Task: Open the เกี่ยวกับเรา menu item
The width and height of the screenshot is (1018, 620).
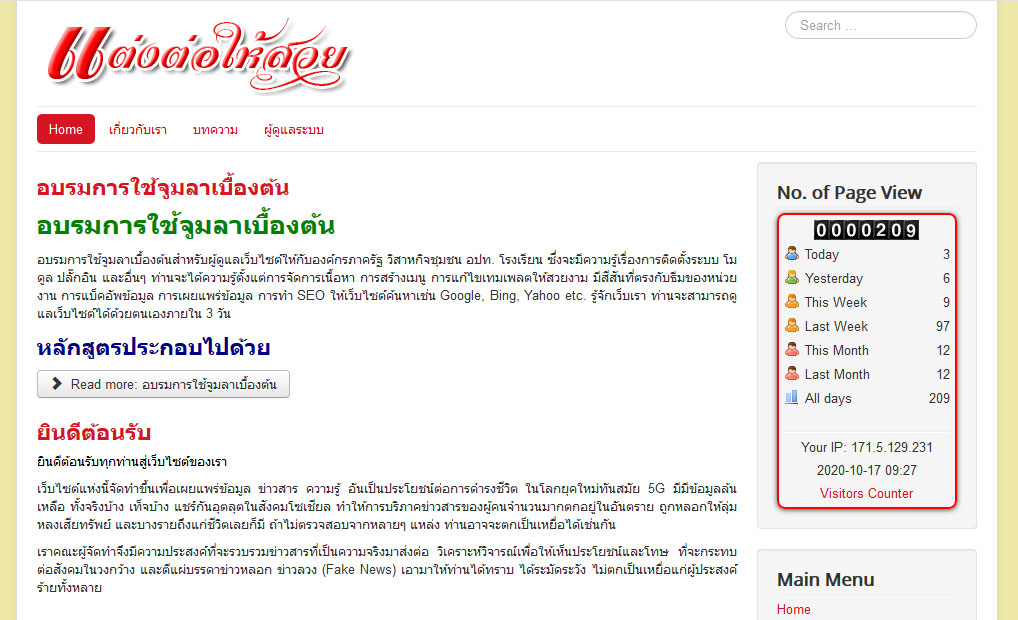Action: point(138,130)
